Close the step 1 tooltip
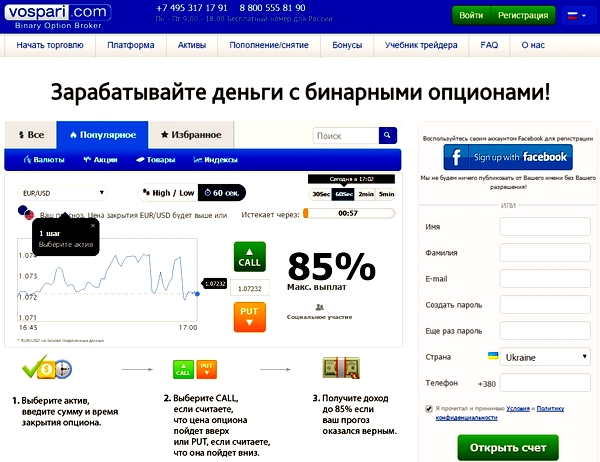This screenshot has height=462, width=600. point(92,225)
